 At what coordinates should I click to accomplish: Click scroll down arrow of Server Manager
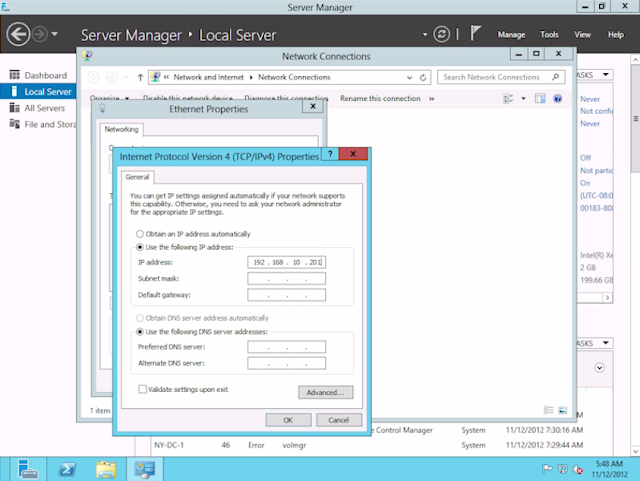636,451
